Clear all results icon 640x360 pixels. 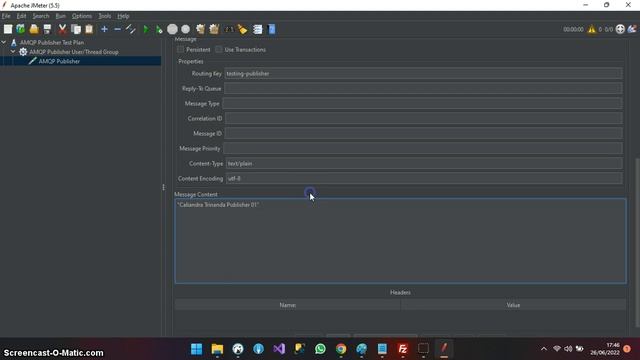214,29
